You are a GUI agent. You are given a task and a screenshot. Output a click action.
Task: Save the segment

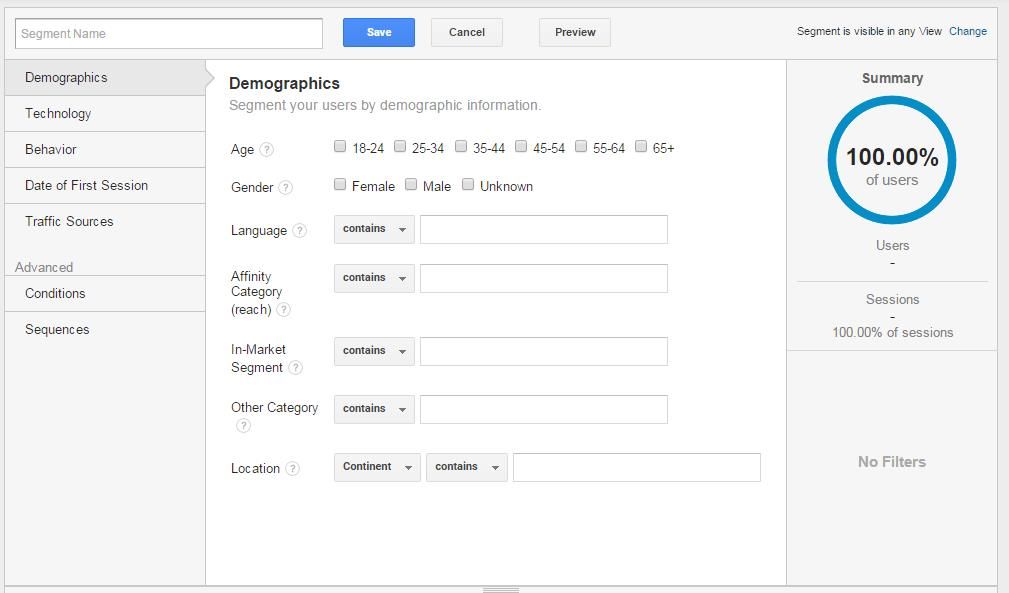(378, 32)
